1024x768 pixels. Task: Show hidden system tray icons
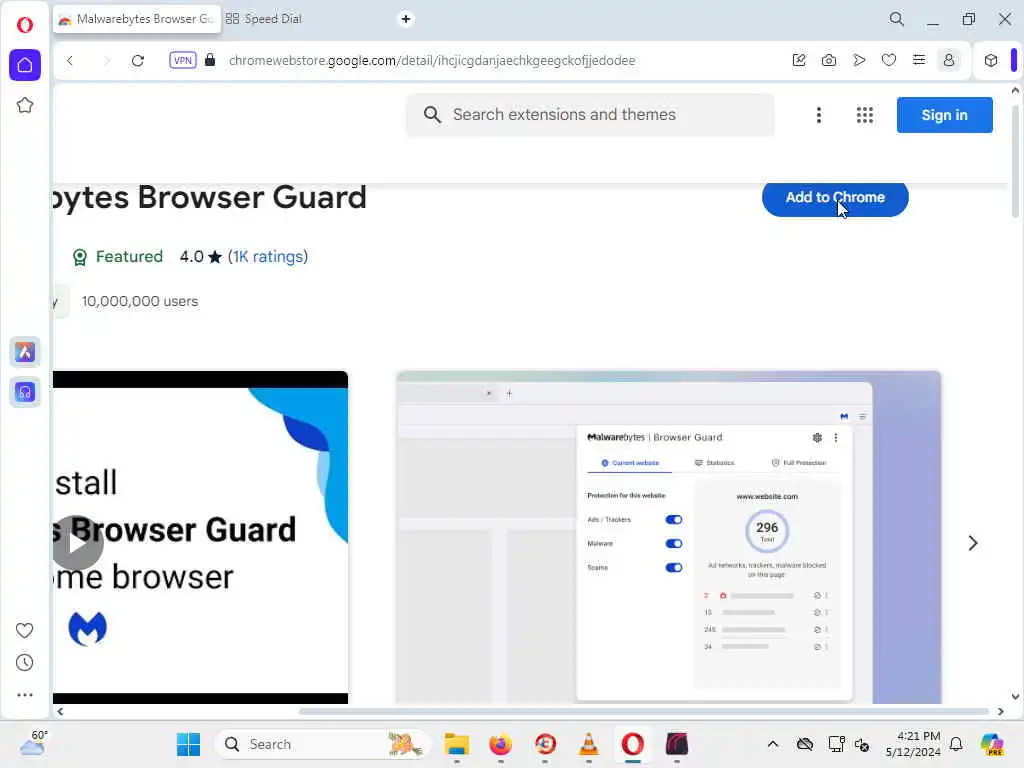(x=773, y=744)
